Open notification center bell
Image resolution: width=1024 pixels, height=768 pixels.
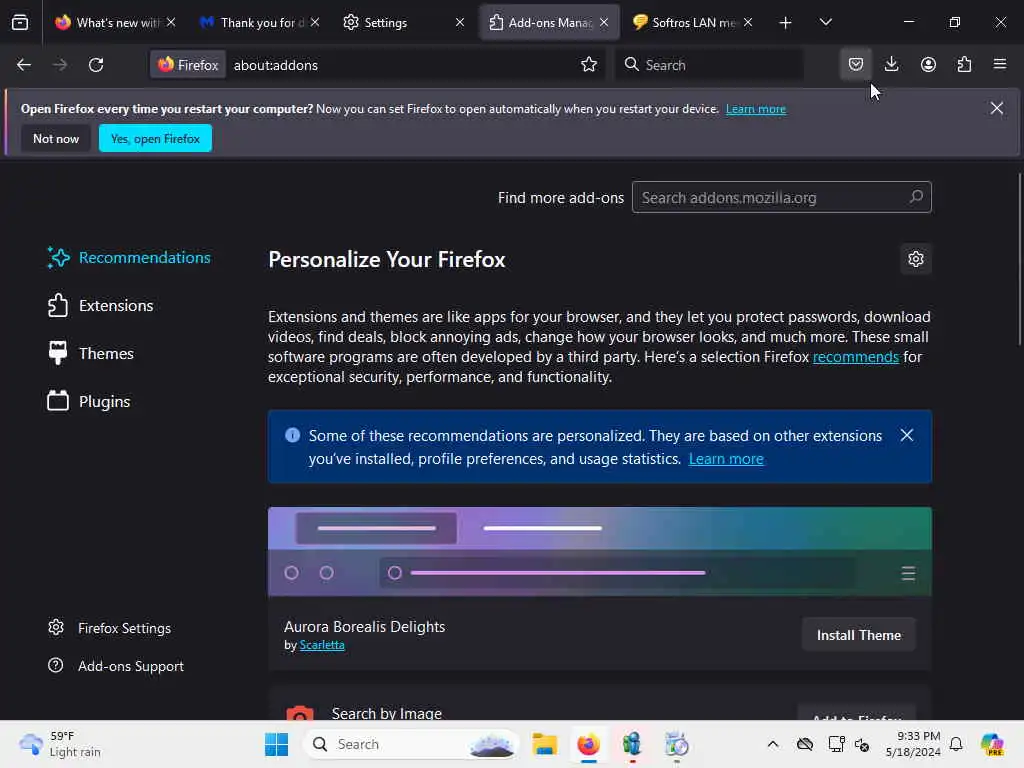pos(956,744)
